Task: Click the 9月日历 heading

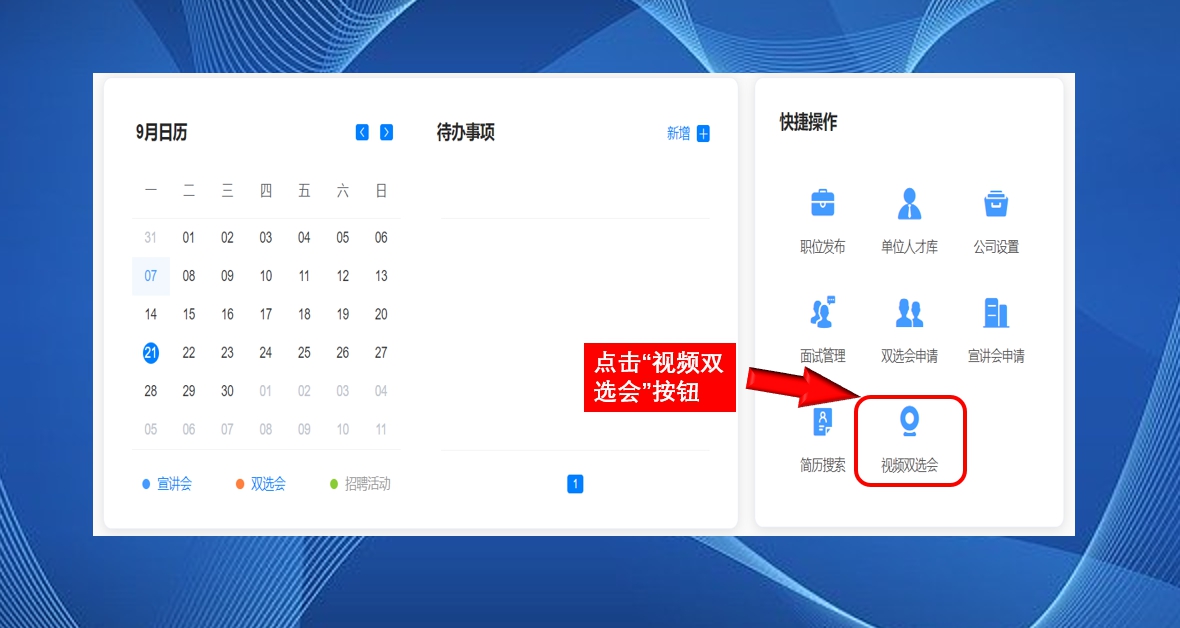Action: (x=161, y=133)
